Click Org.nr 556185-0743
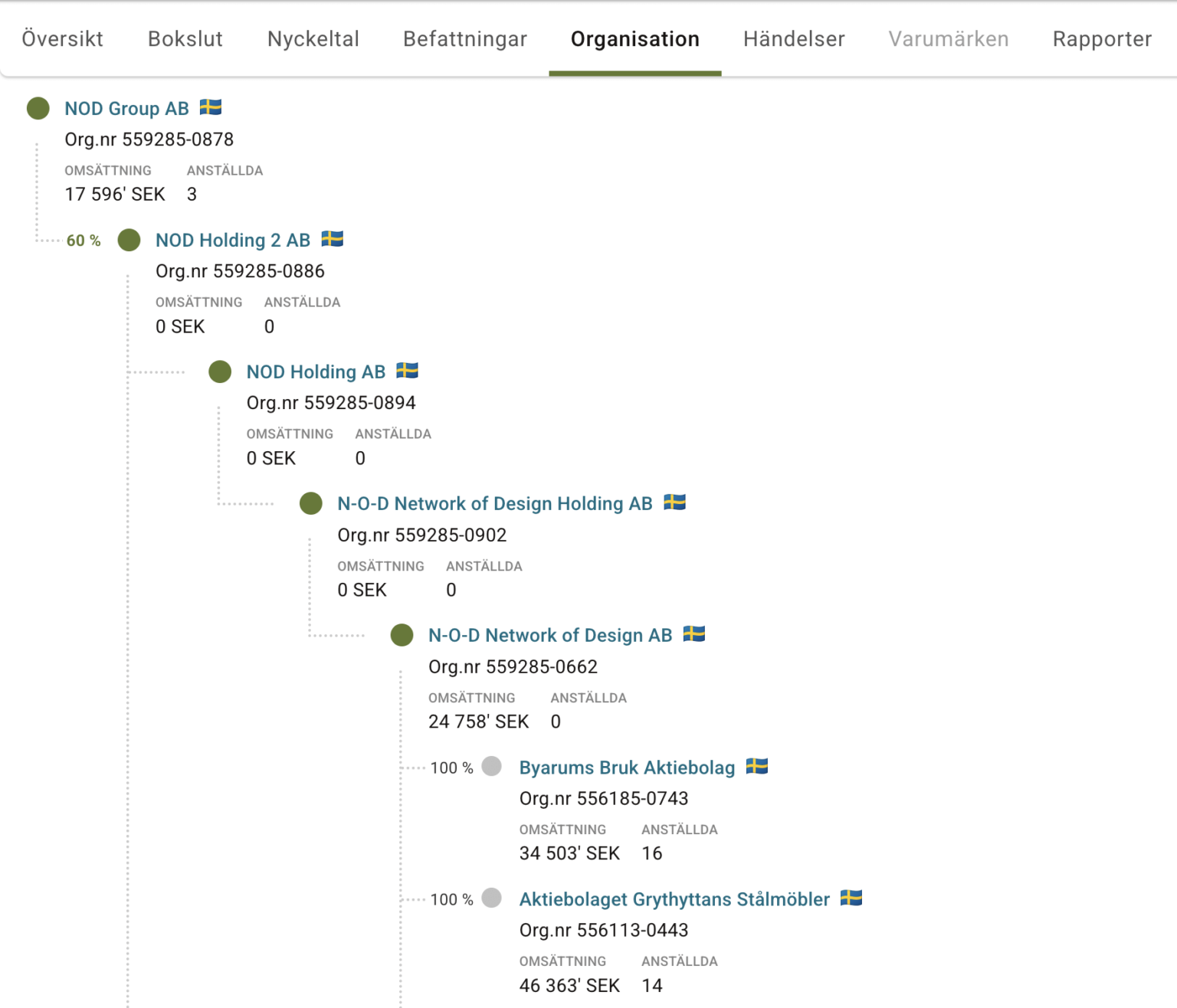1177x1008 pixels. [604, 798]
